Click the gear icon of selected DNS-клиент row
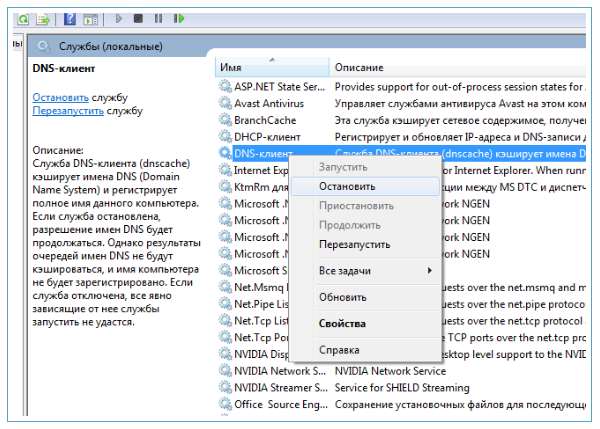The image size is (600, 429). coord(225,153)
